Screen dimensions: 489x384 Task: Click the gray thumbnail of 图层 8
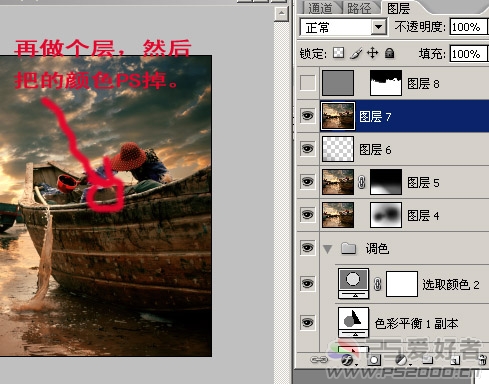click(338, 83)
